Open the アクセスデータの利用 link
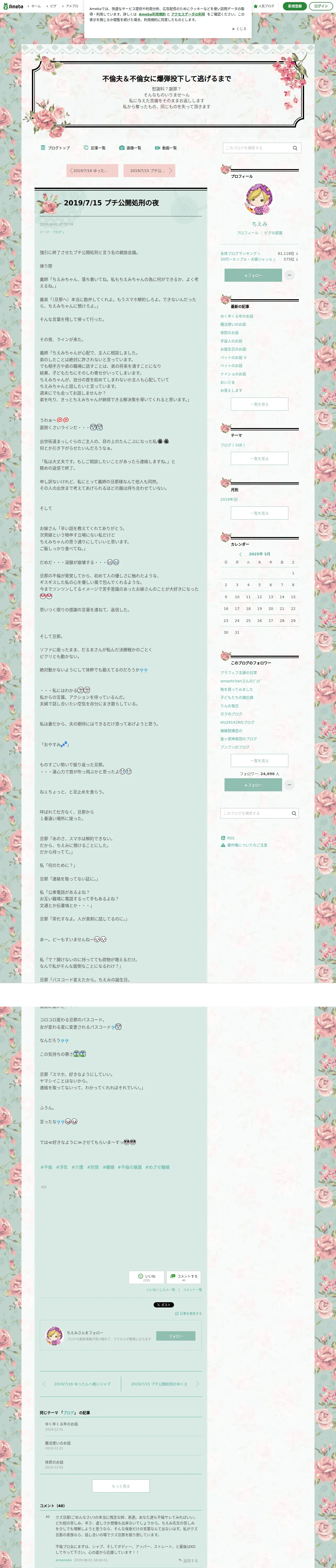 click(188, 14)
